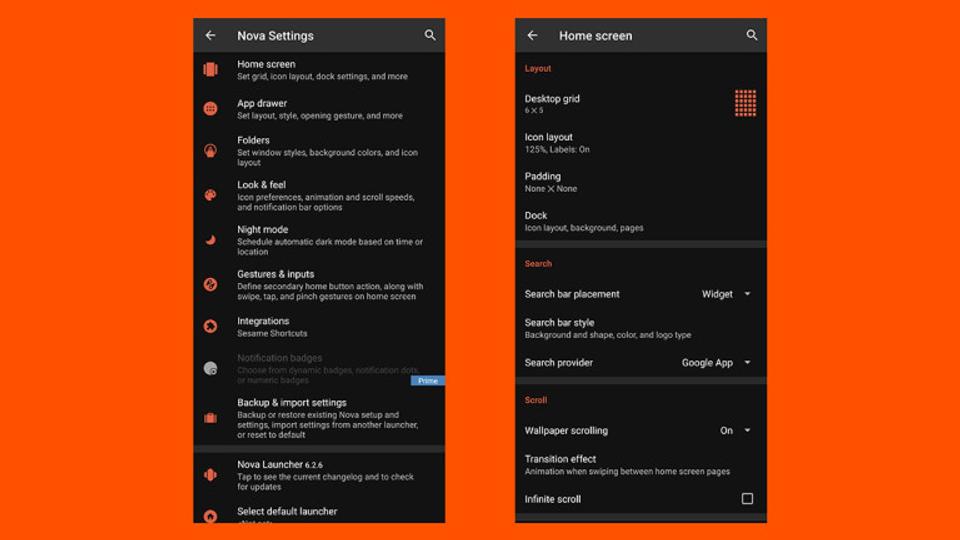The height and width of the screenshot is (540, 960).
Task: Click the Look & feel palette icon
Action: (x=211, y=195)
